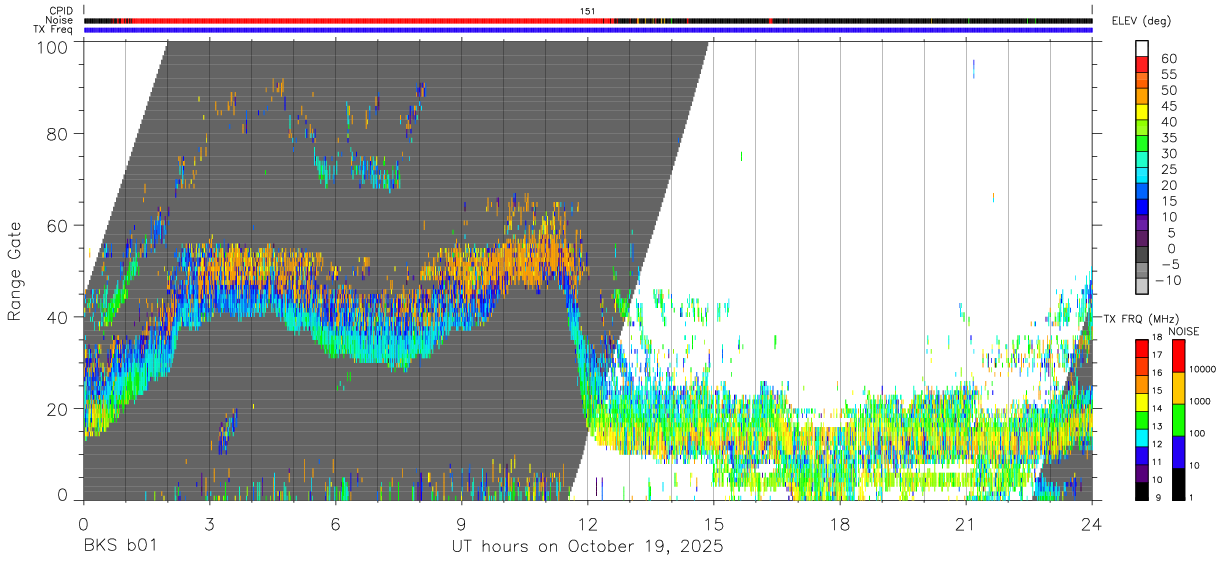
Task: Click the y-axis tick label '100'
Action: [x=50, y=47]
